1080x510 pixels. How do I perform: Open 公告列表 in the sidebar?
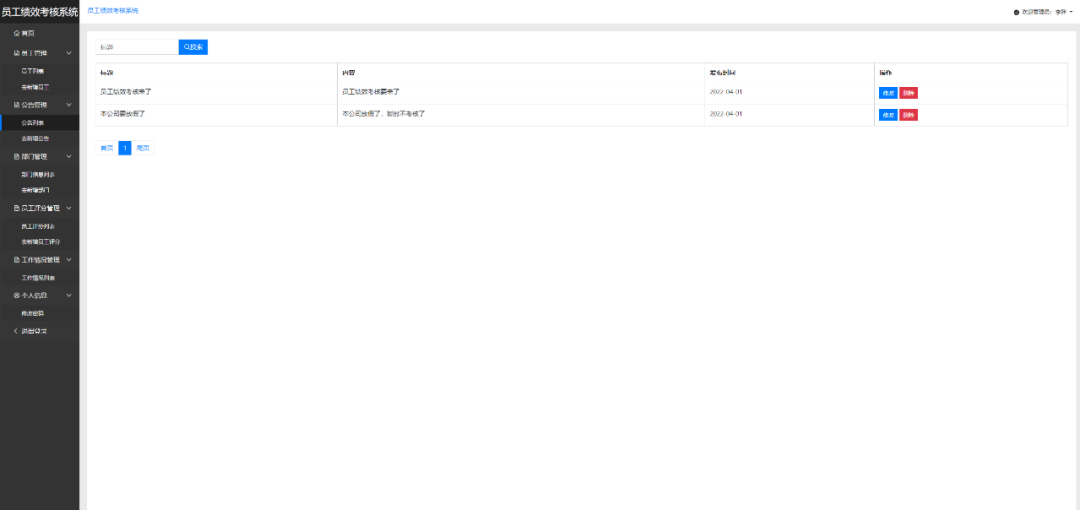point(33,122)
